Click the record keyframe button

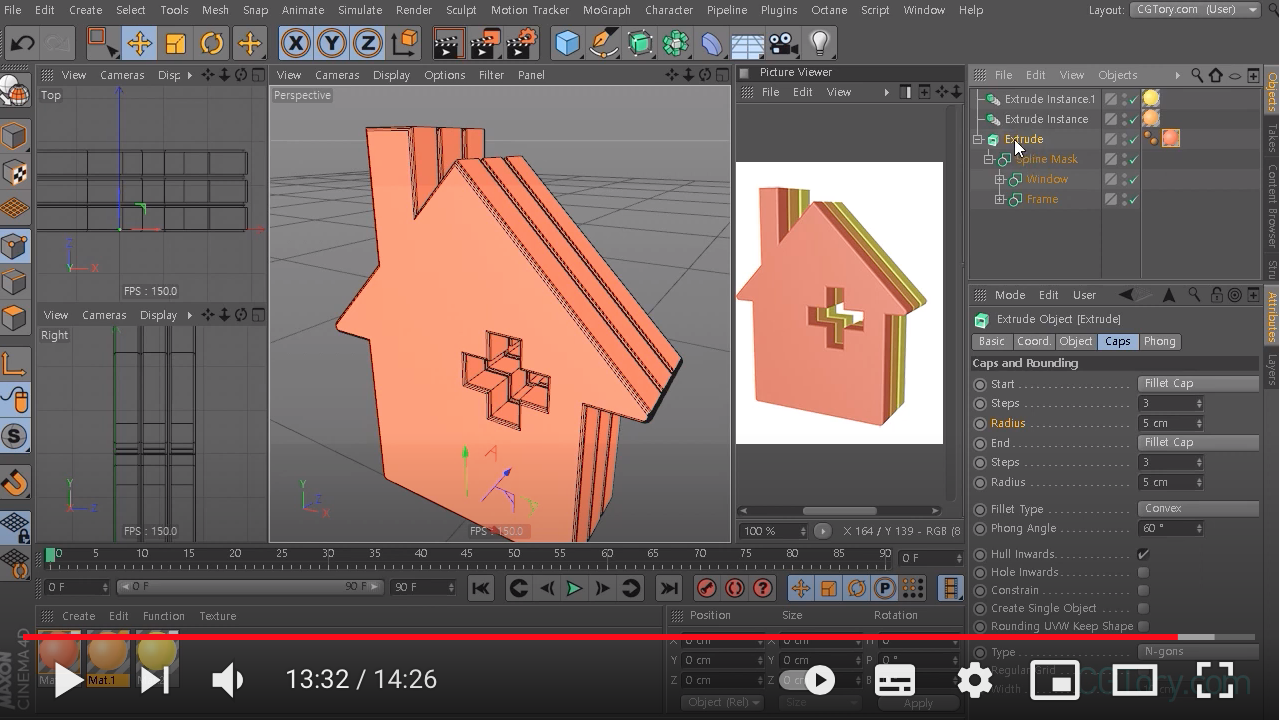click(707, 588)
